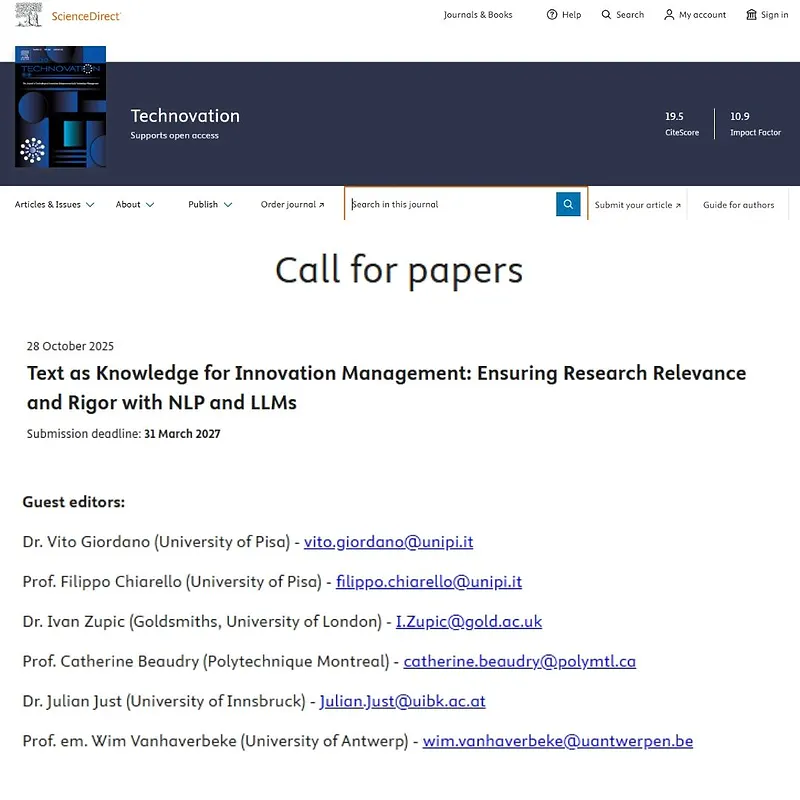Expand the Publish dropdown
This screenshot has width=800, height=800.
[209, 204]
